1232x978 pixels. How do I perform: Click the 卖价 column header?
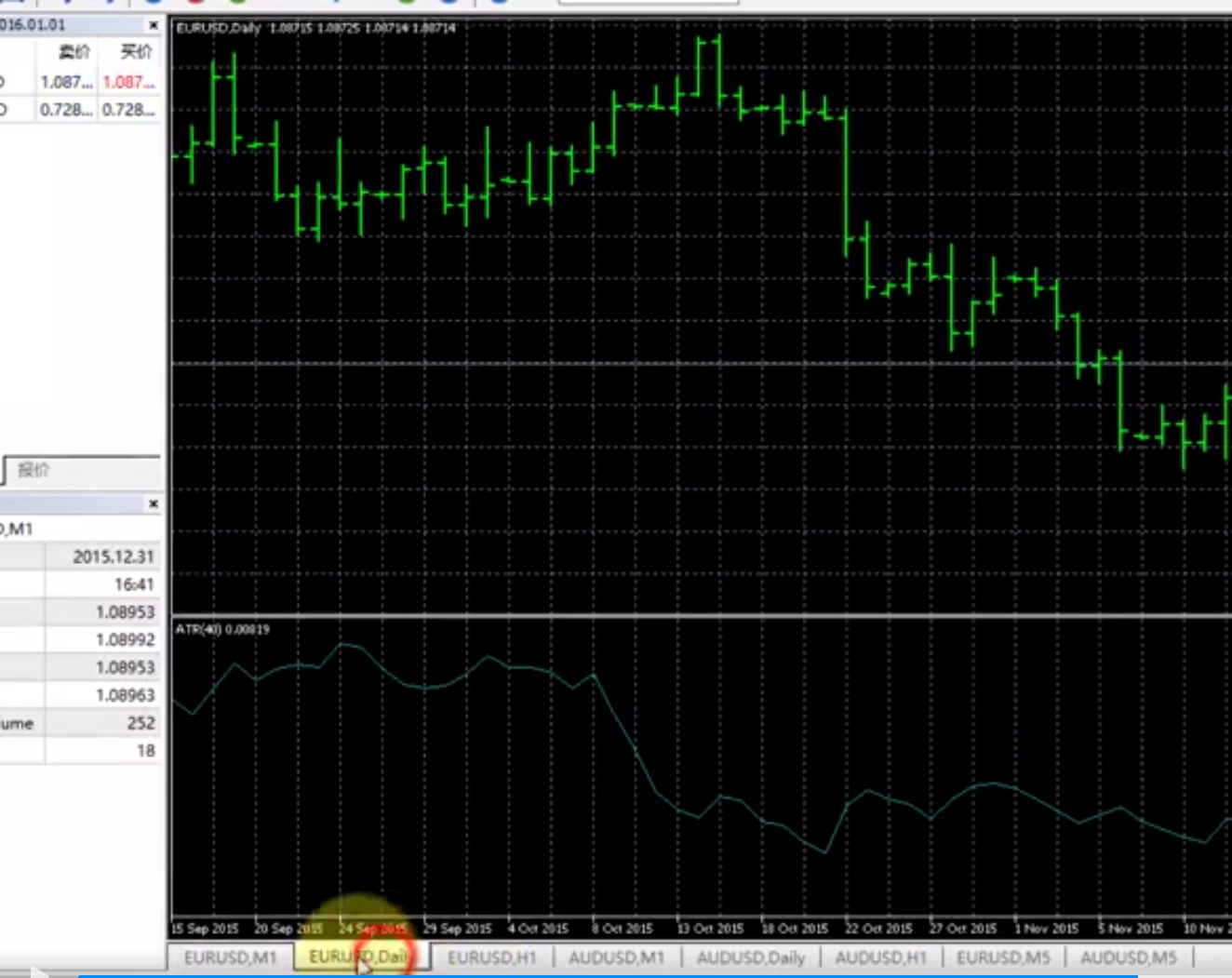tap(74, 52)
